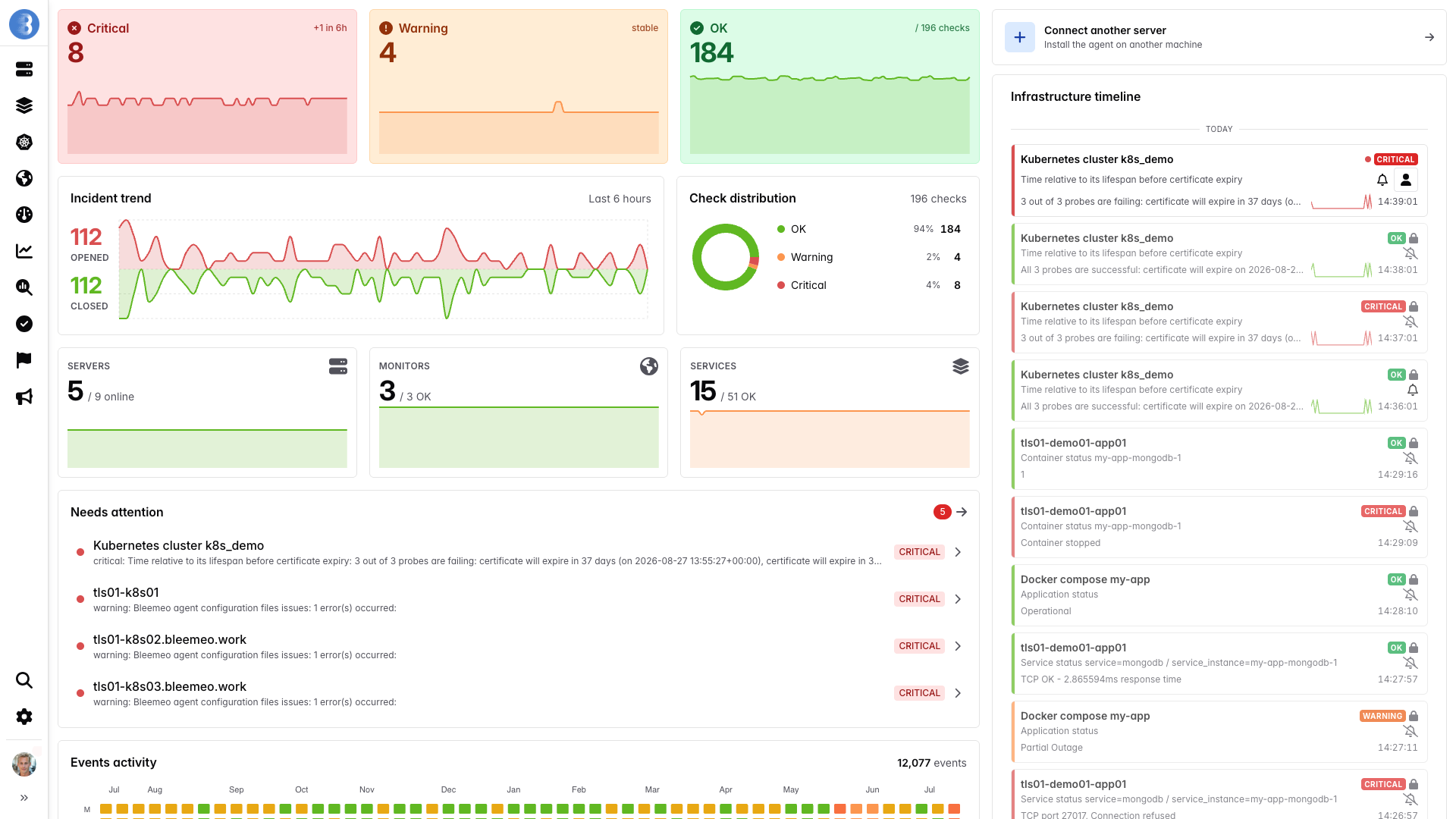This screenshot has height=819, width=1456.
Task: Toggle the bell on the 14:36:01 event
Action: tap(1413, 390)
